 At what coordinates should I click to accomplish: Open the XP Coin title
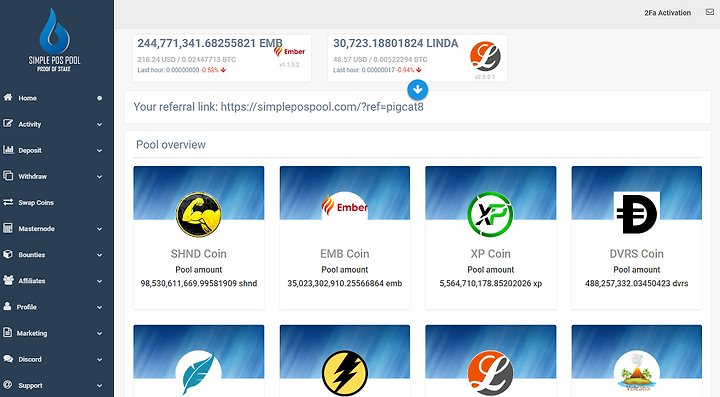coord(490,254)
